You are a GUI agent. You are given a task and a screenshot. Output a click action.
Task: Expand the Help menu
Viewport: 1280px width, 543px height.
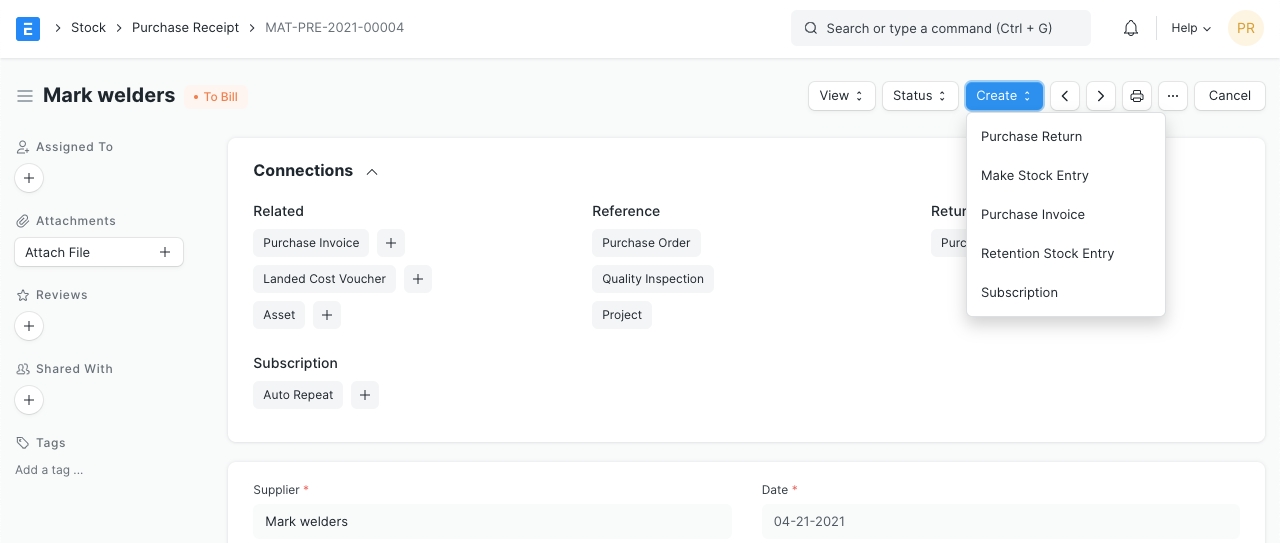pos(1190,28)
